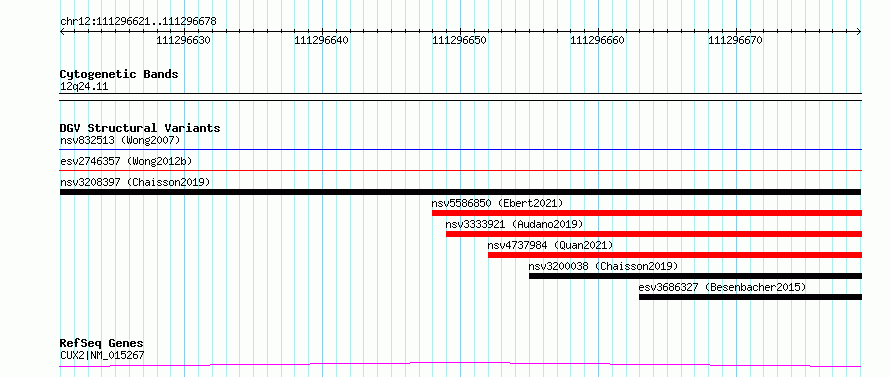Image resolution: width=890 pixels, height=377 pixels.
Task: Click ruler position 111296670
Action: coord(735,40)
